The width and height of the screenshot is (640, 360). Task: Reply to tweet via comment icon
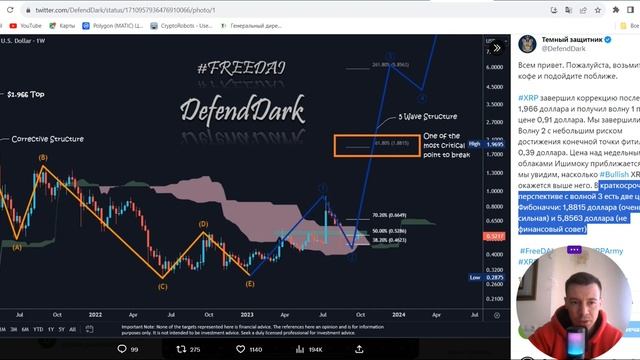tap(122, 349)
